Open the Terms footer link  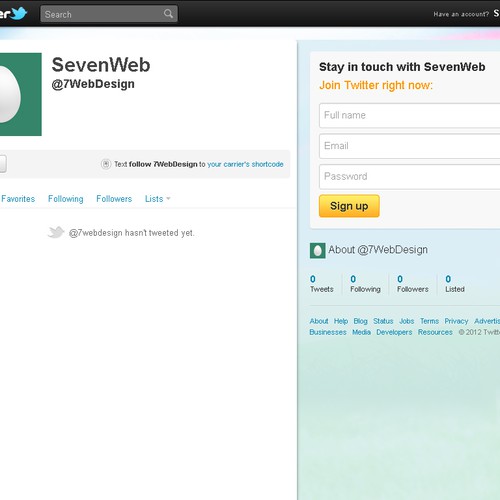click(429, 321)
